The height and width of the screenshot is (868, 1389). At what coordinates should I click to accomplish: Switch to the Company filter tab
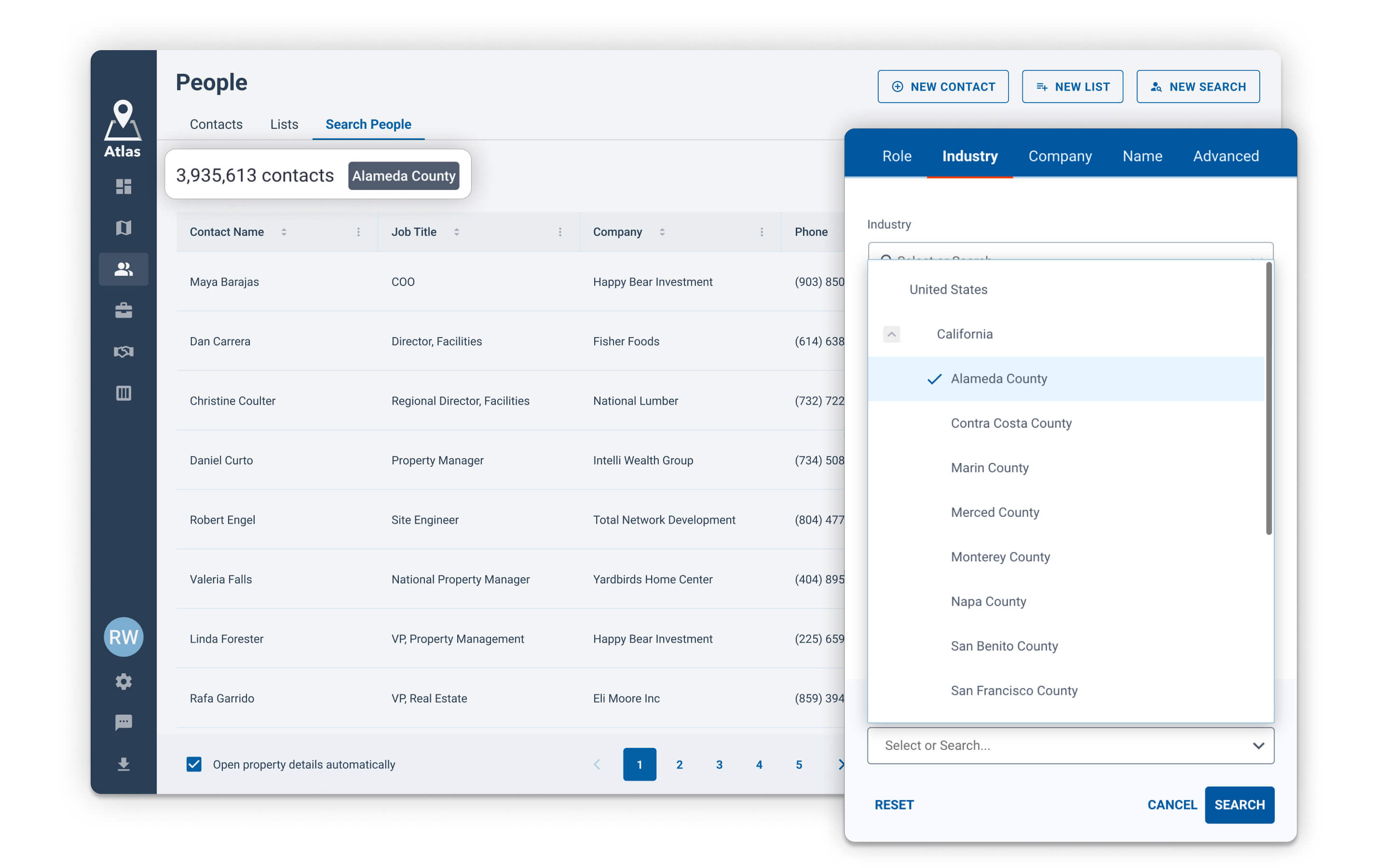point(1060,156)
